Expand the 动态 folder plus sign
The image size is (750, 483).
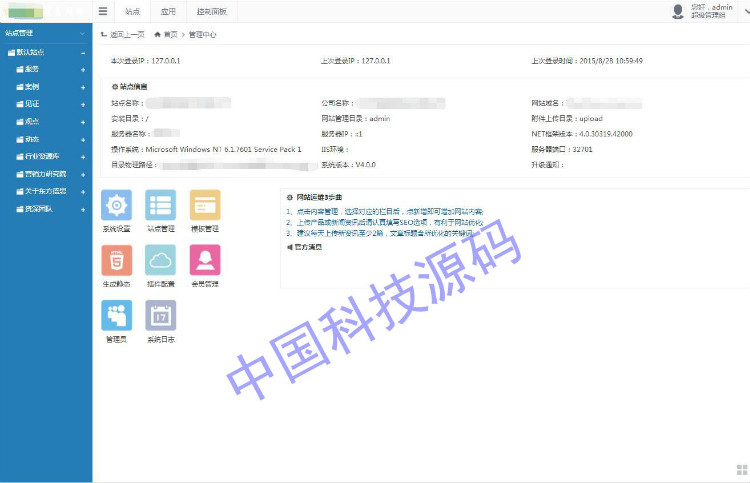83,140
